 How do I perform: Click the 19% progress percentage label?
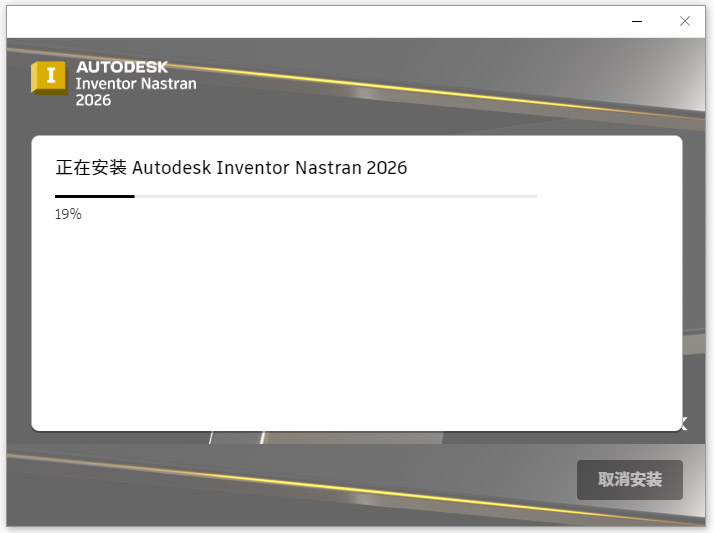point(68,214)
